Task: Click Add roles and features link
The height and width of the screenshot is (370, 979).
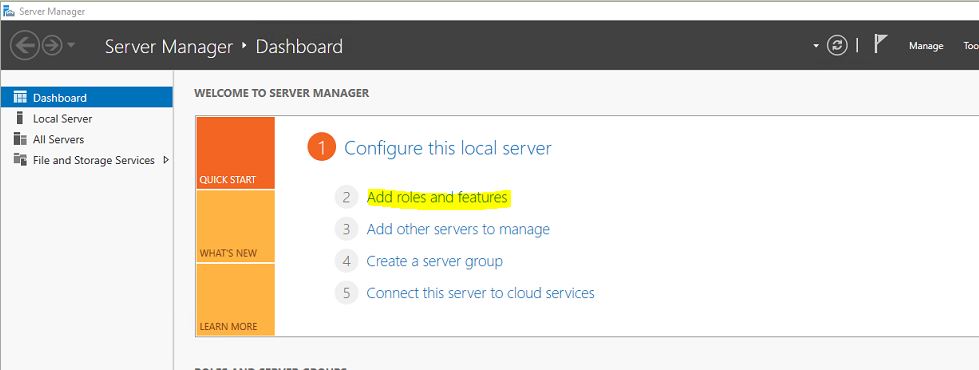Action: tap(437, 197)
